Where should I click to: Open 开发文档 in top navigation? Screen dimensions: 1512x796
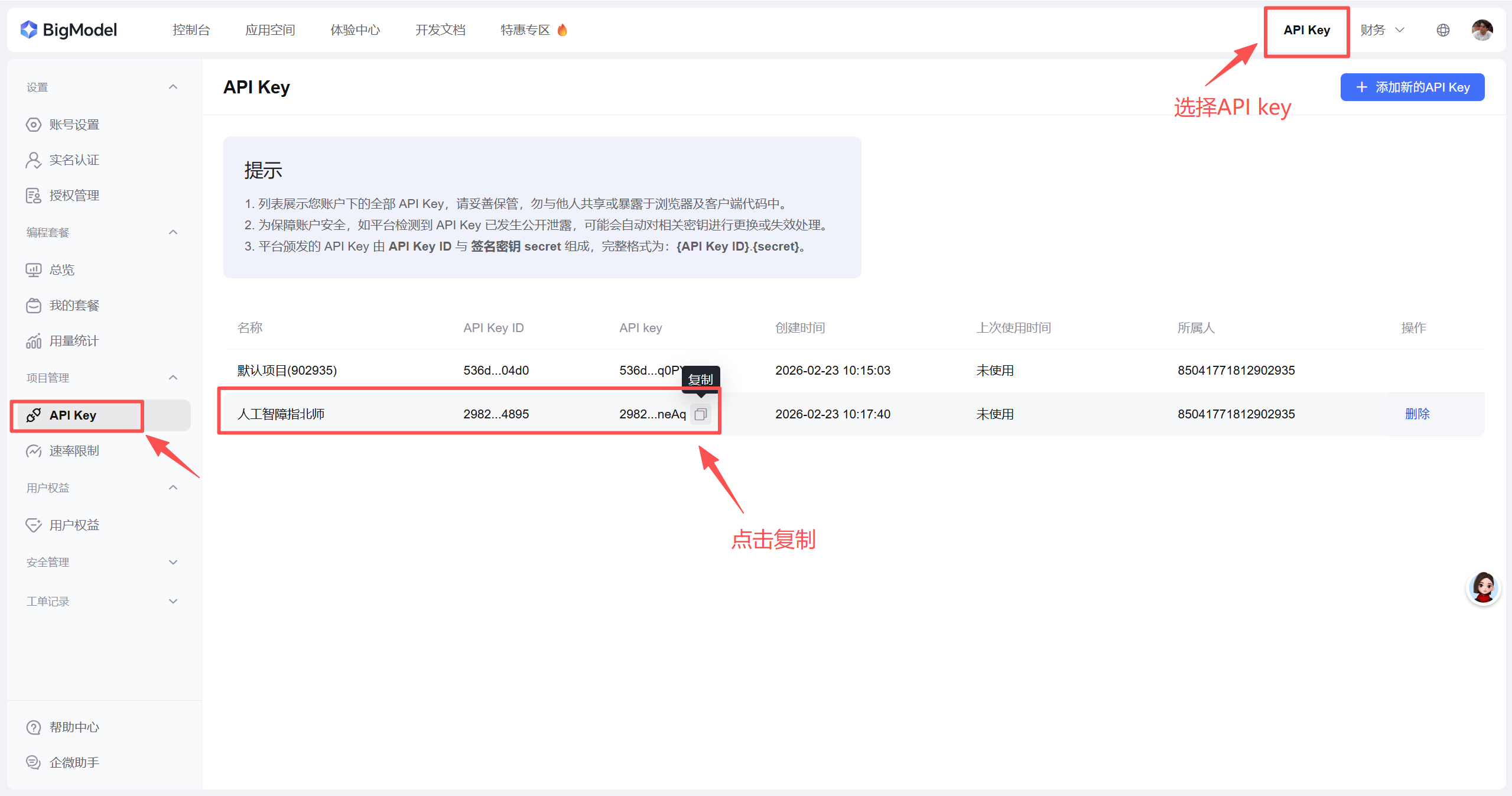pos(440,30)
